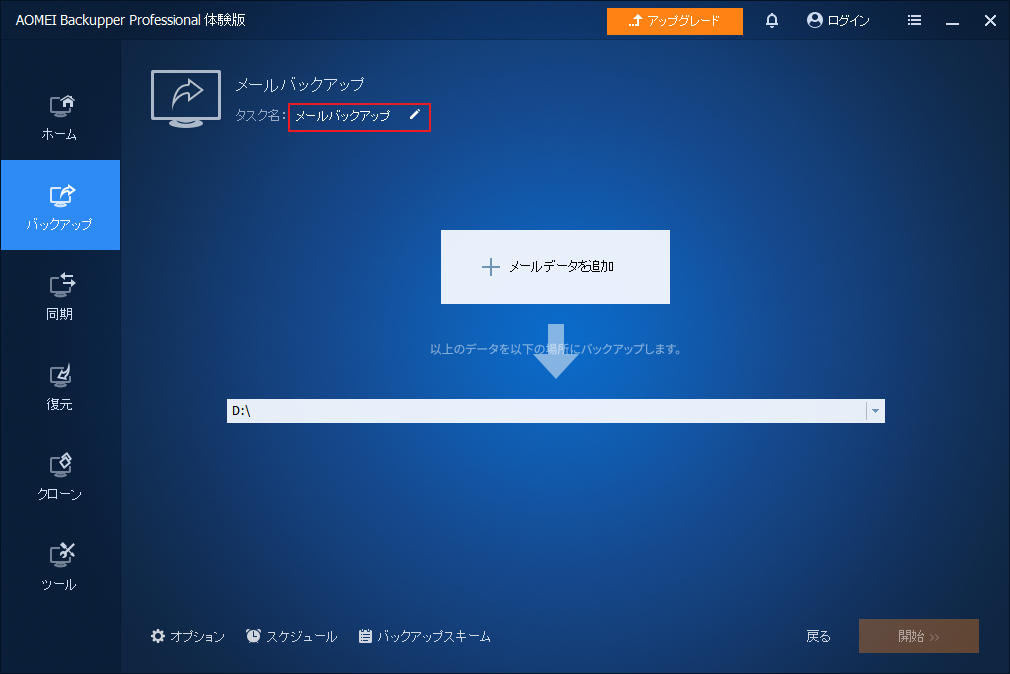Click 戻る (Back) link
Viewport: 1010px width, 674px height.
pyautogui.click(x=818, y=637)
